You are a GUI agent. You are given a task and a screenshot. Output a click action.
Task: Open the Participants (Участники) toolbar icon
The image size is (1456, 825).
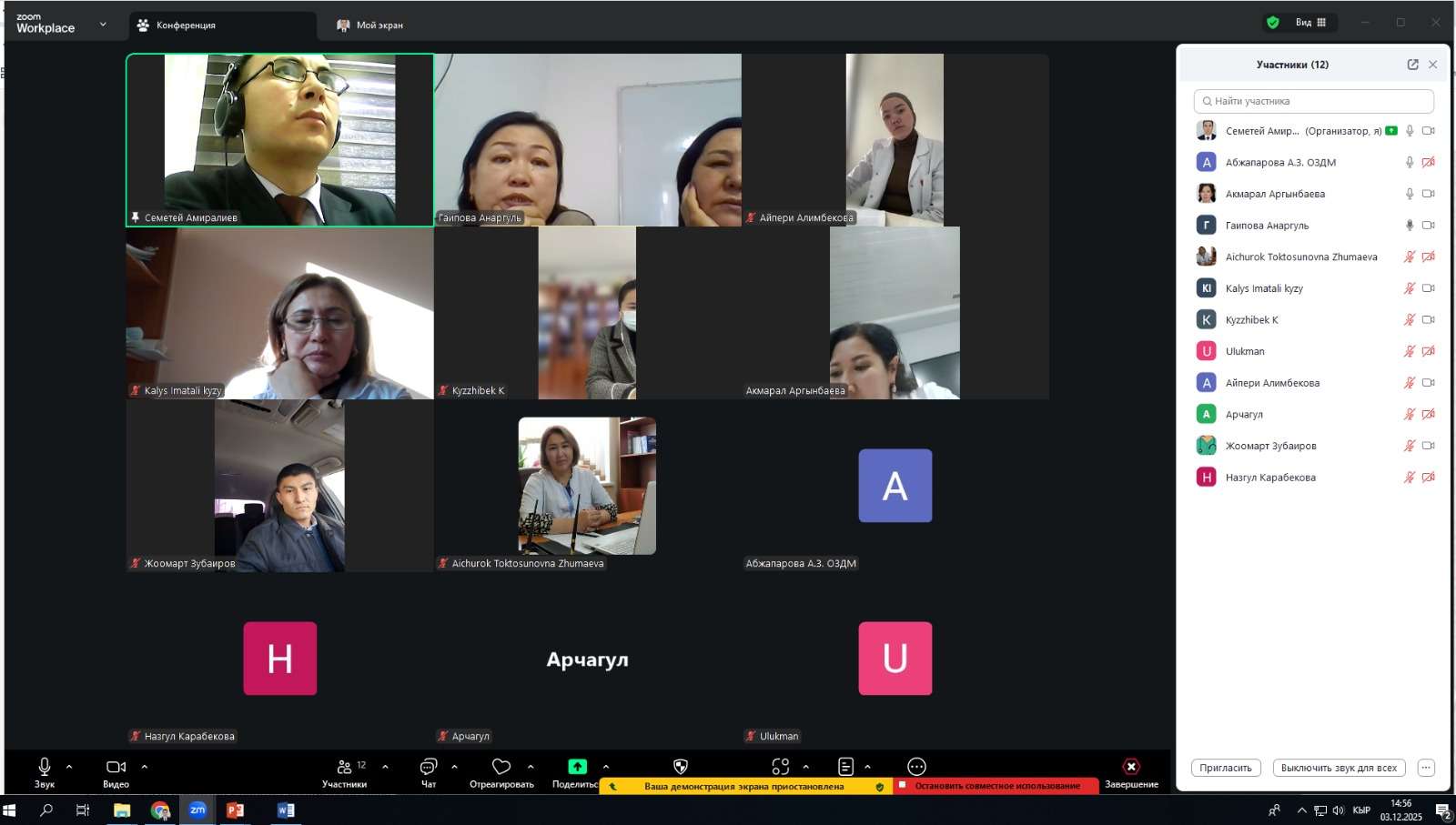tap(345, 767)
